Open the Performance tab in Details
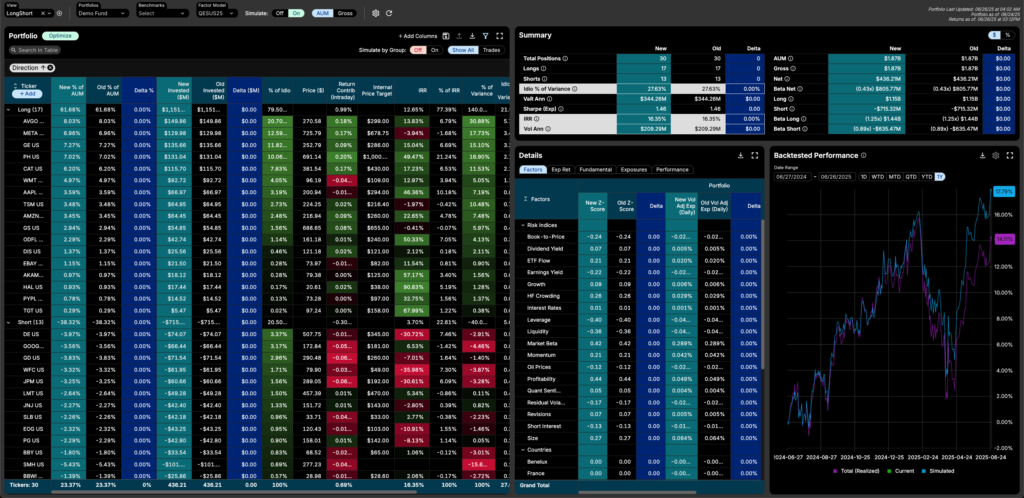The image size is (1024, 498). [x=672, y=170]
